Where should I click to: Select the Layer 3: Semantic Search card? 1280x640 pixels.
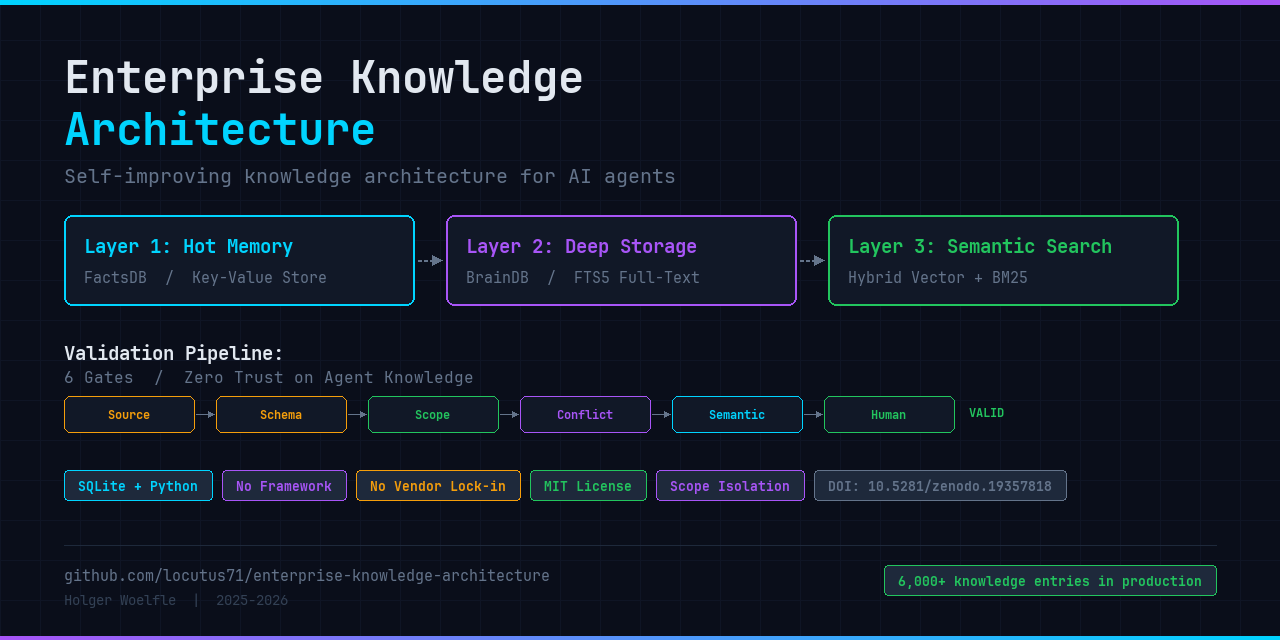[x=1003, y=260]
